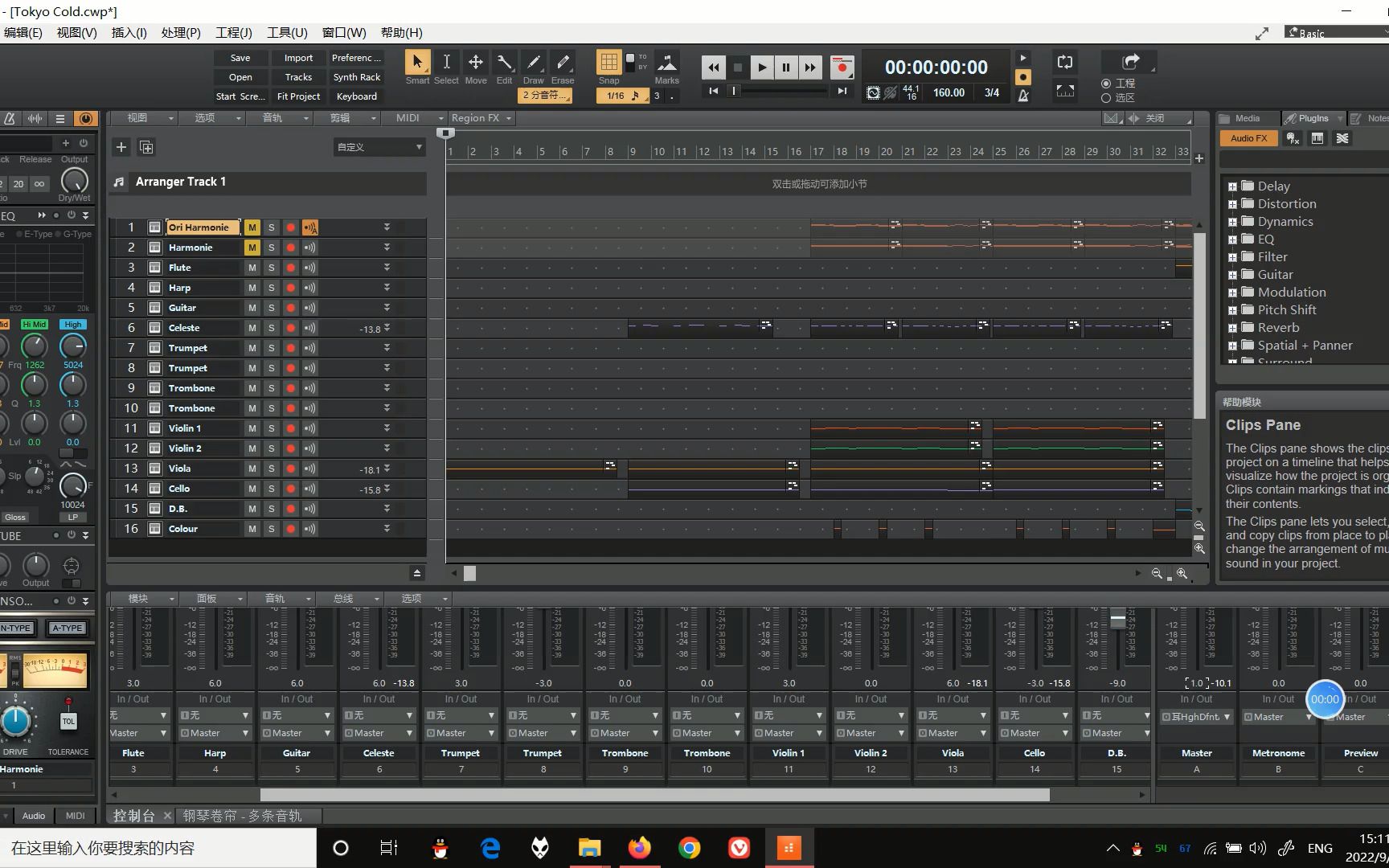Arm record on the Cello track

click(290, 489)
